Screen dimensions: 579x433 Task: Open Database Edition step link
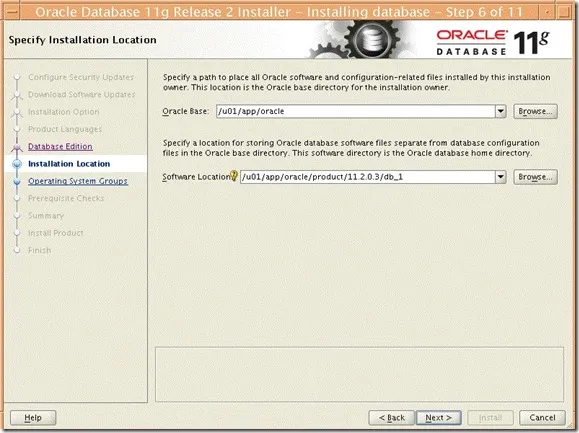click(x=60, y=147)
